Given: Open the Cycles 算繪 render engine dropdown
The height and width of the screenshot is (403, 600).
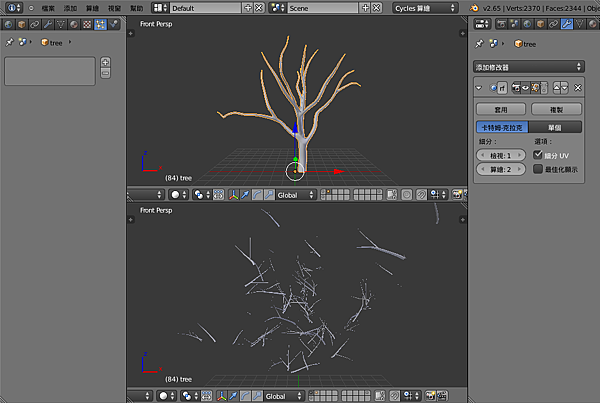Looking at the screenshot, I should (x=425, y=8).
